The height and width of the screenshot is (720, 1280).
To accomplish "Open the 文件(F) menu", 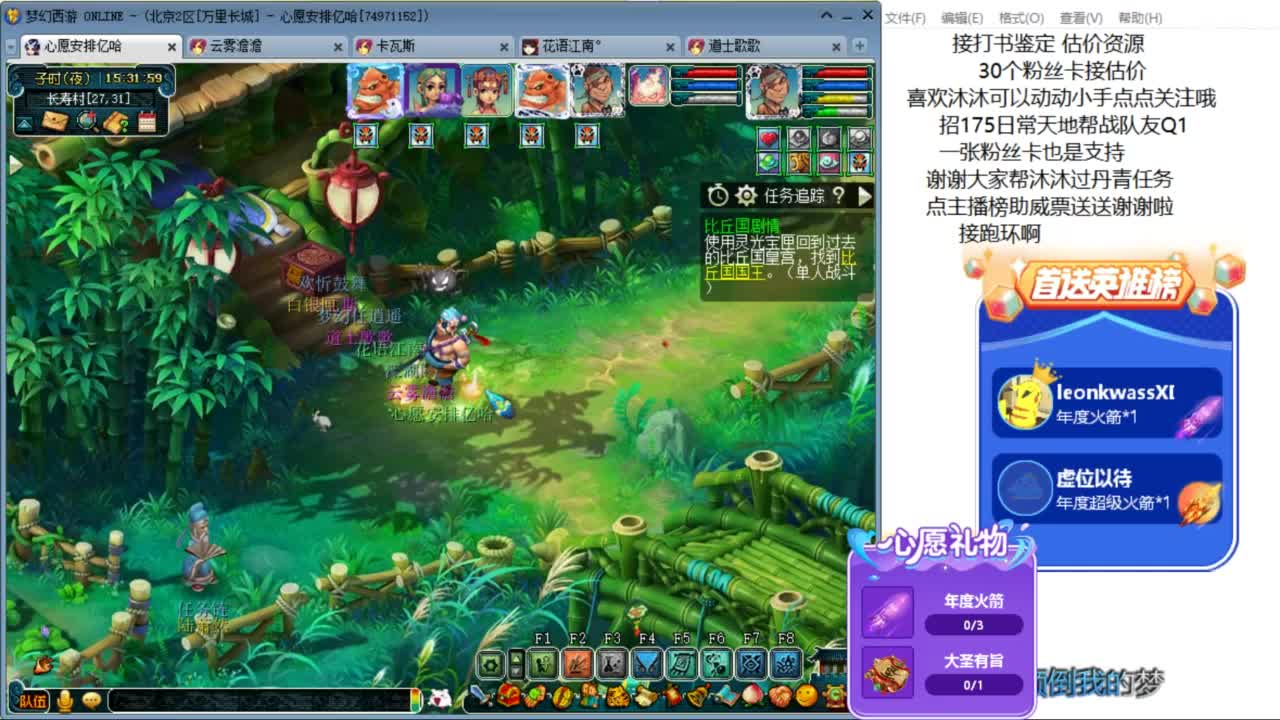I will 905,18.
